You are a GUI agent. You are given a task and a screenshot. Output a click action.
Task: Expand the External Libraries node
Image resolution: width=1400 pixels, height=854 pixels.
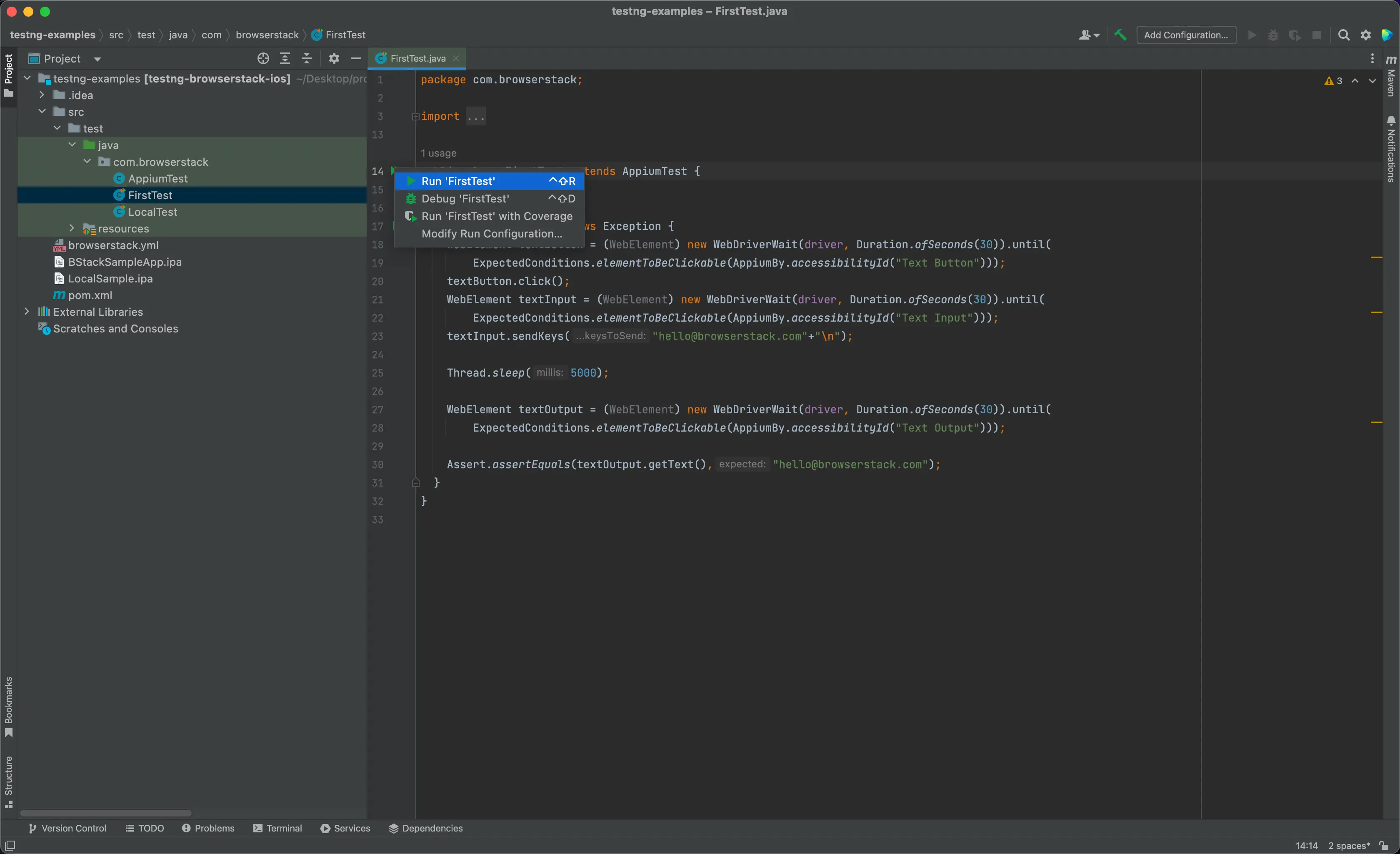tap(27, 311)
